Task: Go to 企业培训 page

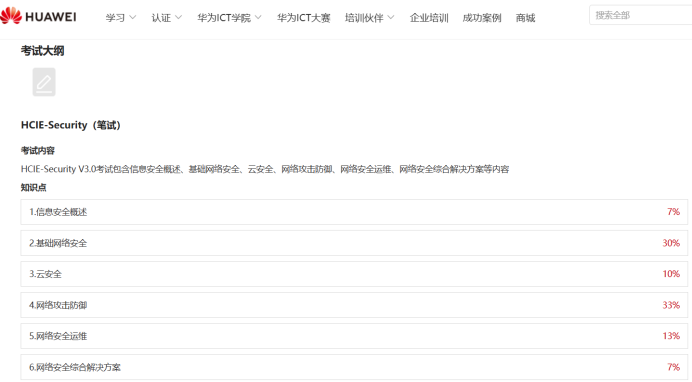Action: click(x=429, y=18)
